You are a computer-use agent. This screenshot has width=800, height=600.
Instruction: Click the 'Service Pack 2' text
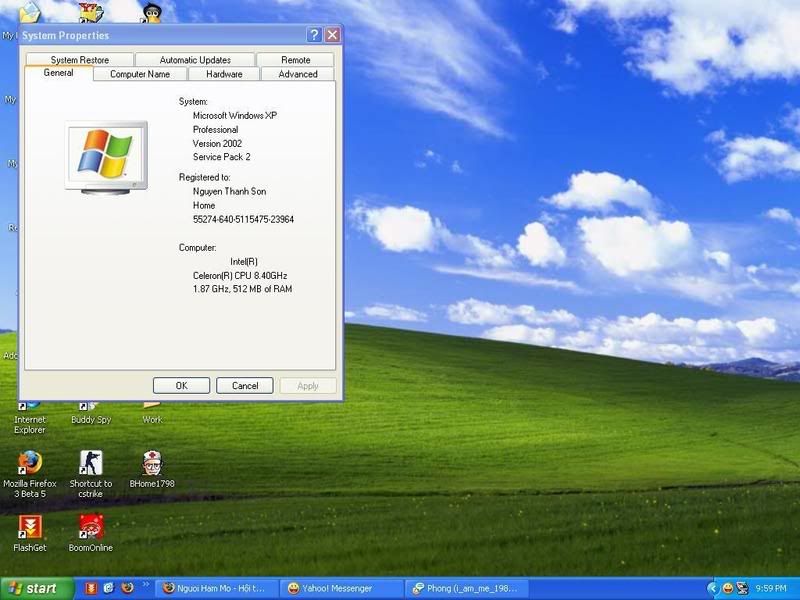[221, 157]
